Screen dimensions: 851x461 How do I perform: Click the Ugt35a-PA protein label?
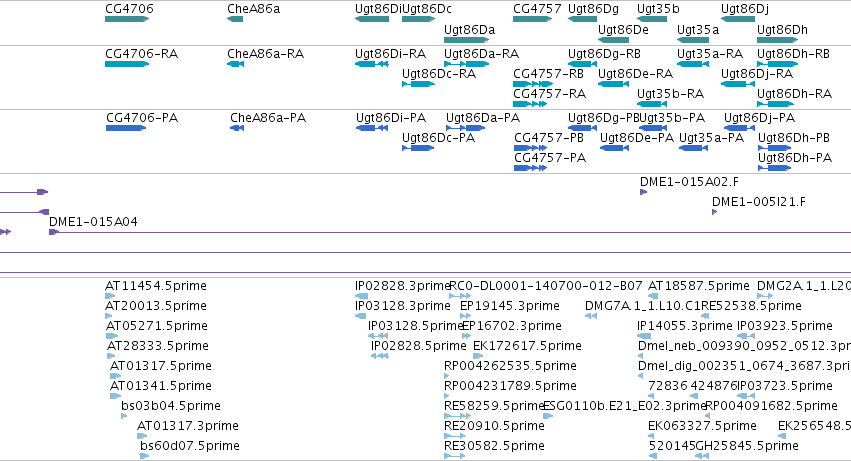tap(712, 138)
